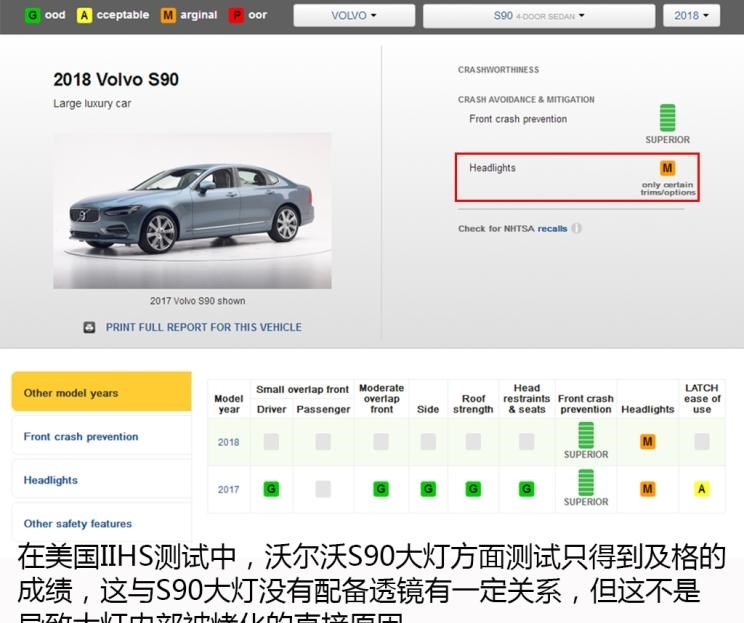Click 2017 roof strength G rating icon

tap(473, 489)
